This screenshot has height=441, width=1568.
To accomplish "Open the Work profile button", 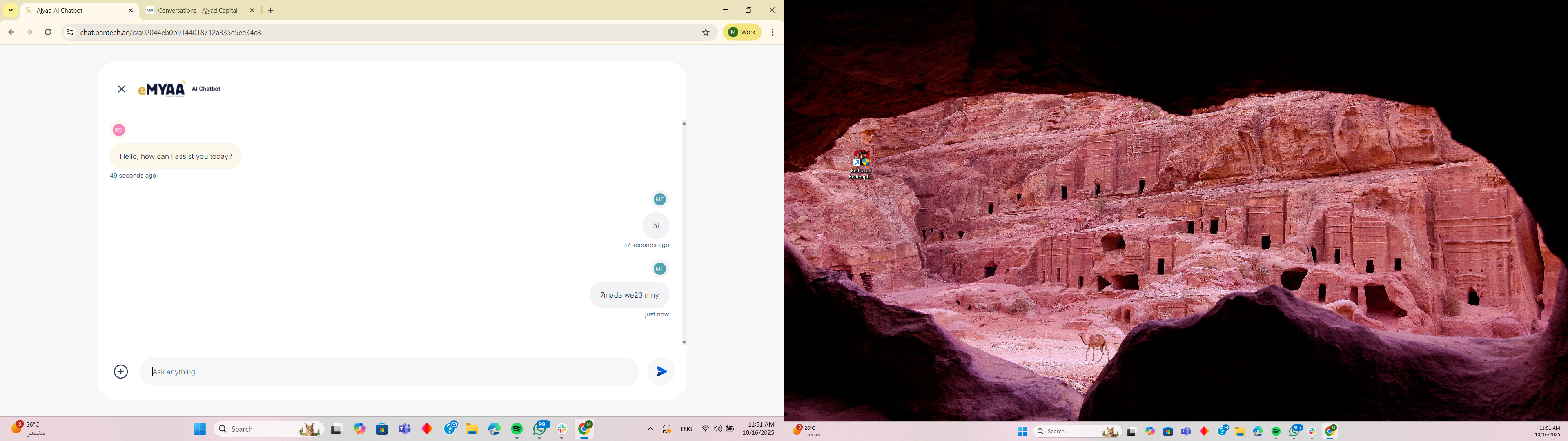I will 742,32.
